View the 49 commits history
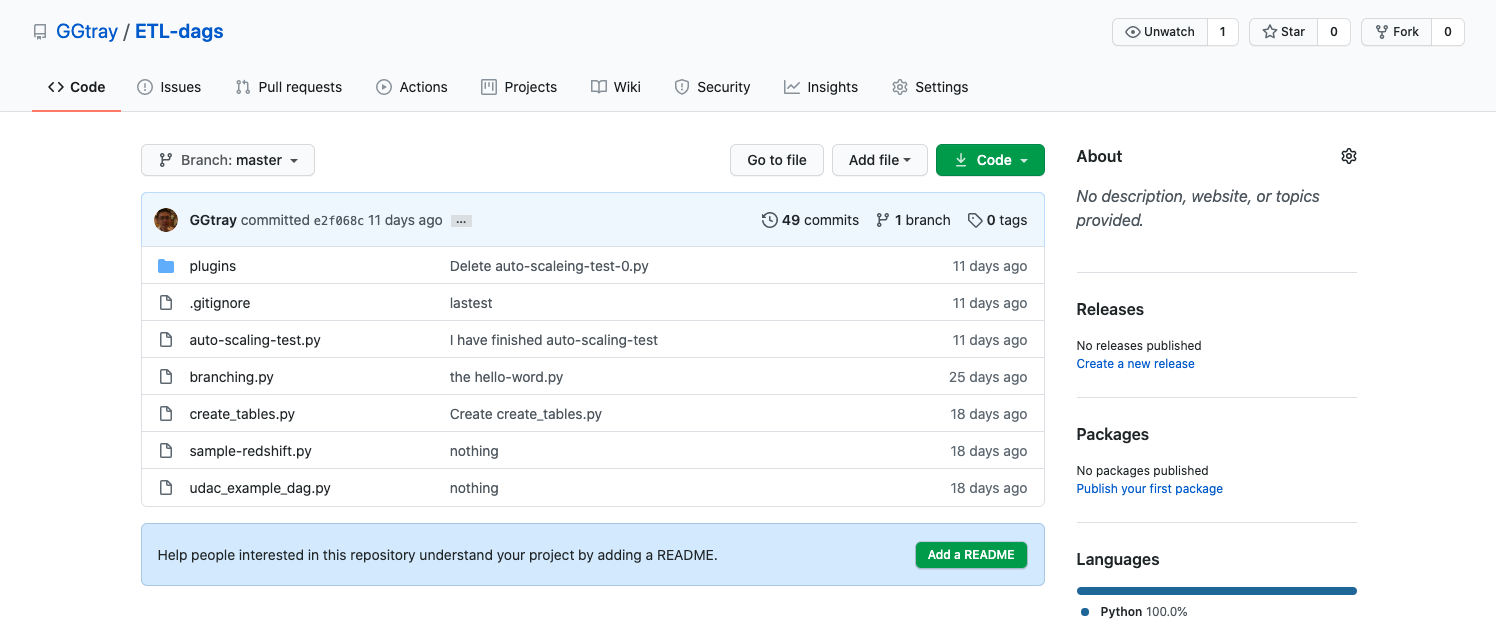Screen dimensions: 1496x635 [810, 220]
